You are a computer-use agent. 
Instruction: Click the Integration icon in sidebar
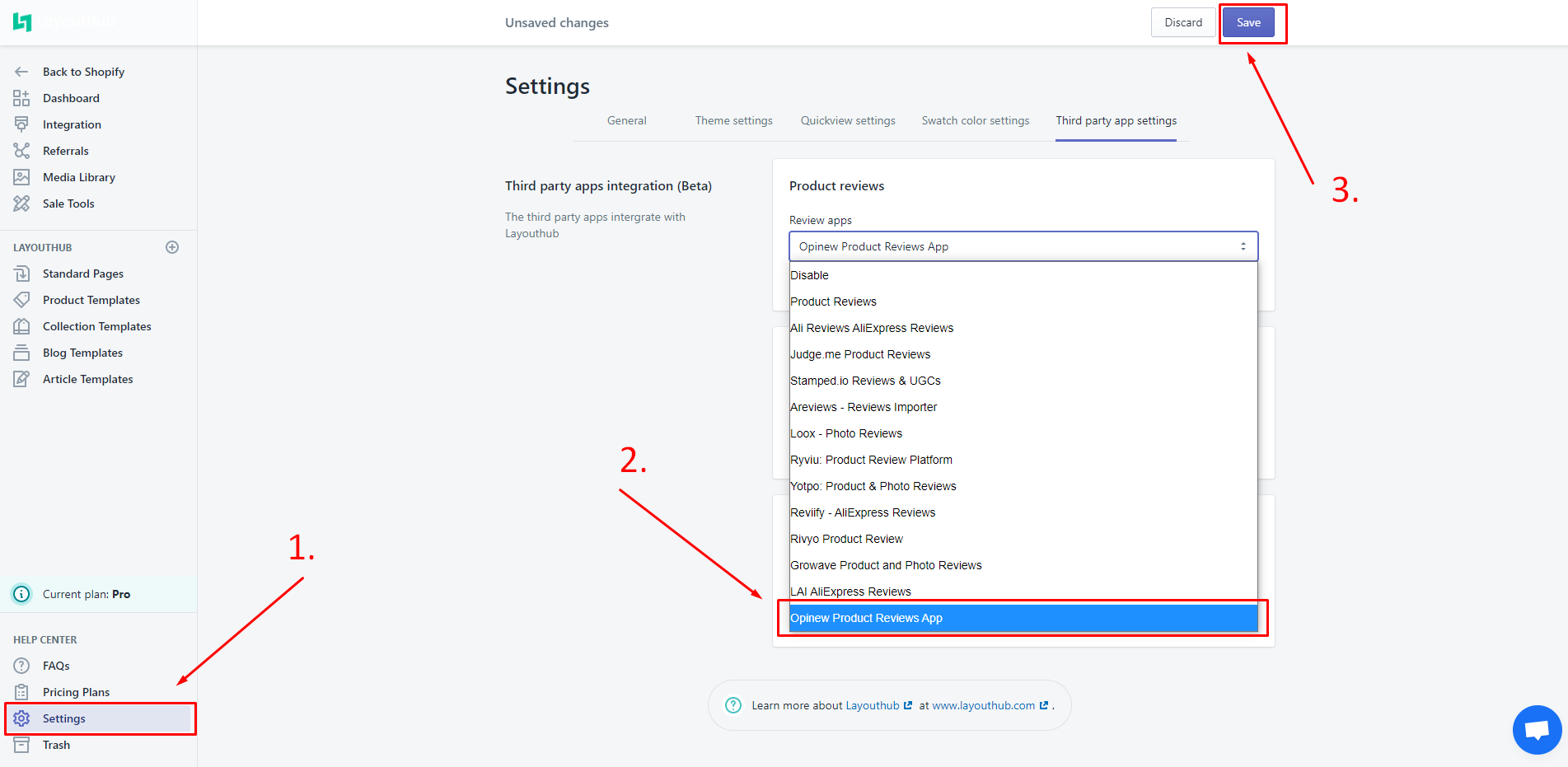point(21,124)
